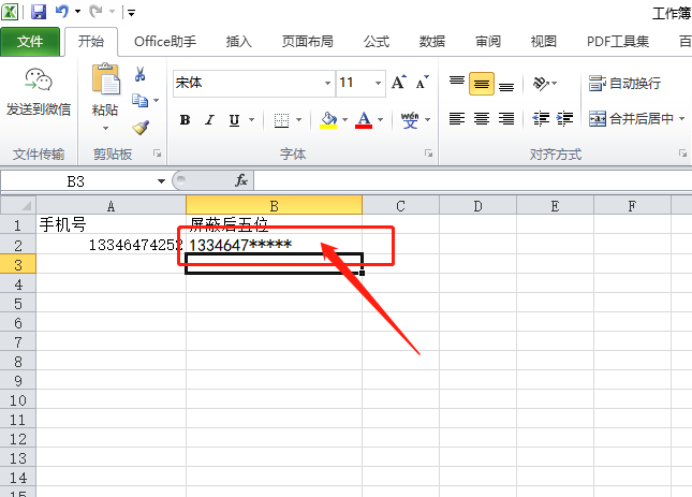This screenshot has width=692, height=497.
Task: Click the Format Painter brush icon
Action: pos(140,128)
